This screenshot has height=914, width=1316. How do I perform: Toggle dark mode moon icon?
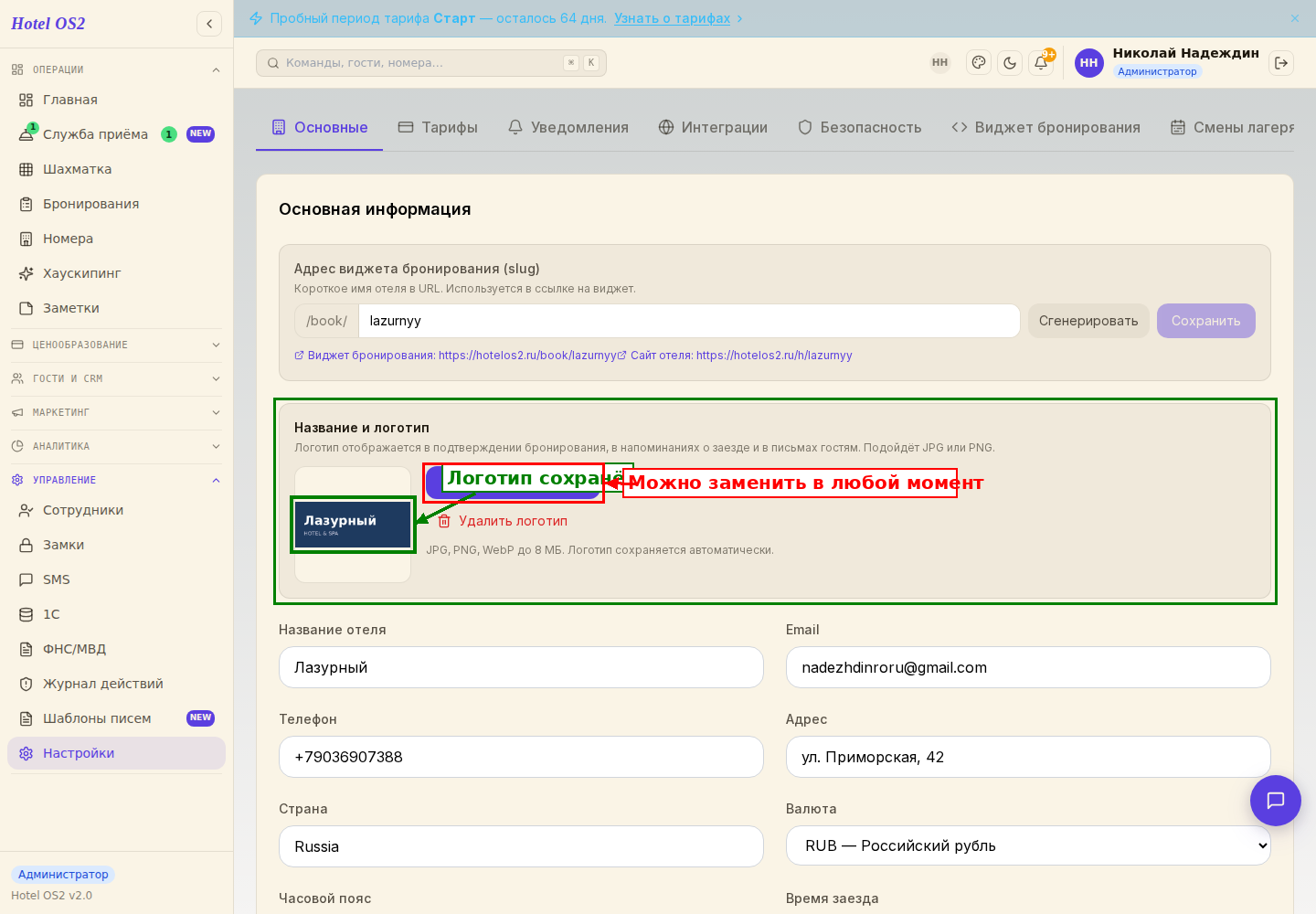coord(1010,63)
